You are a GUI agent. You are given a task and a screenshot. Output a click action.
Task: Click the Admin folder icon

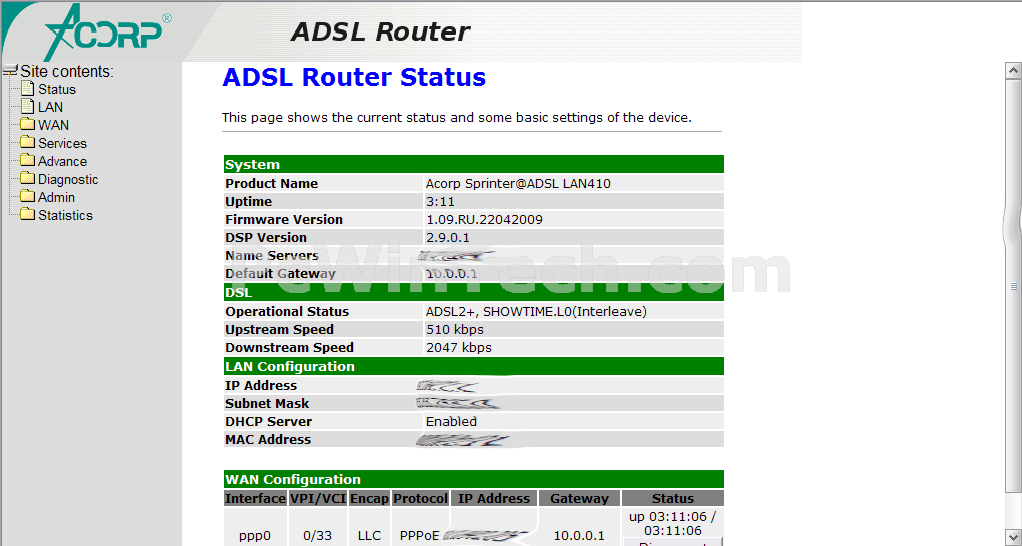[x=27, y=196]
